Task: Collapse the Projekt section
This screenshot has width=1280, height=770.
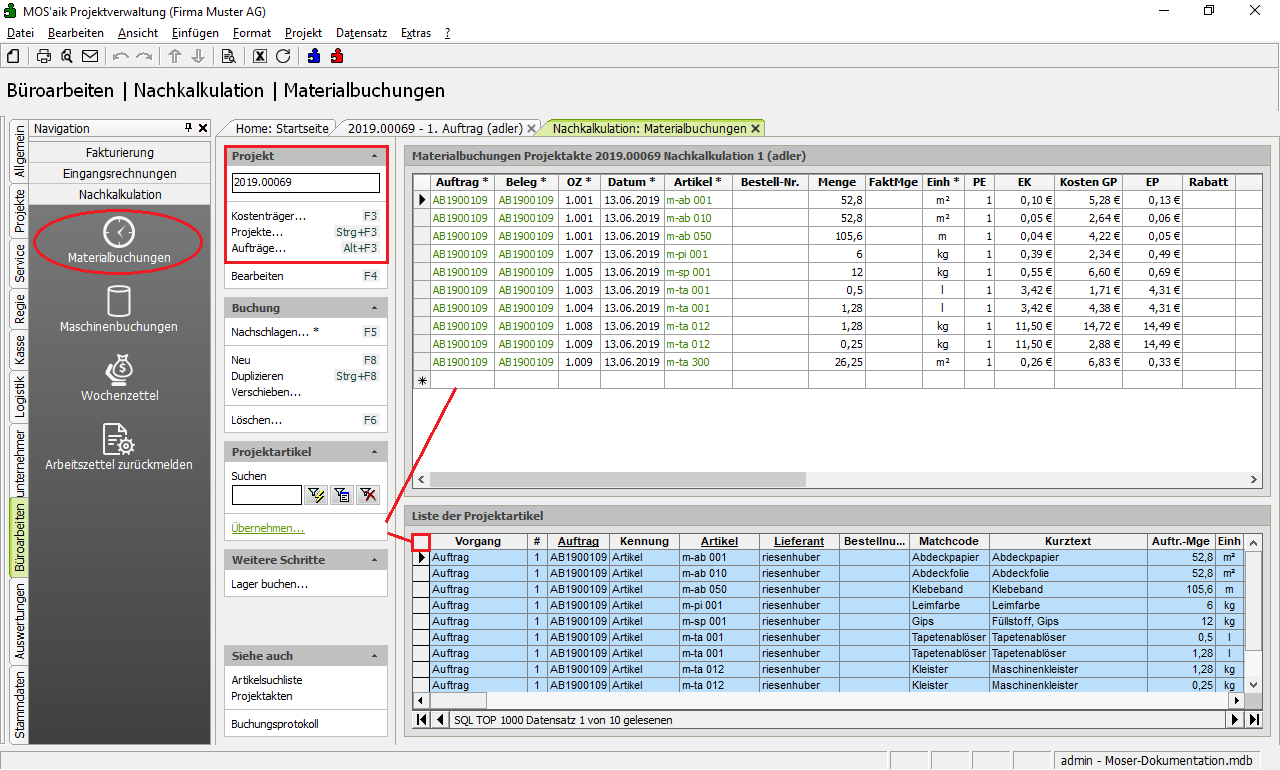Action: [374, 157]
